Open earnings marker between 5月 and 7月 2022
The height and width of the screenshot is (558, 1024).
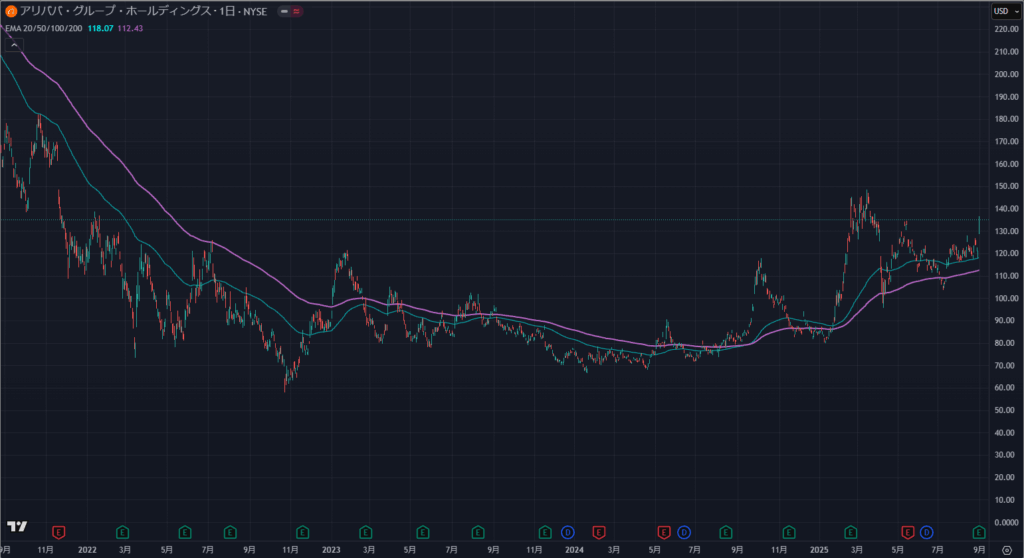tap(185, 533)
